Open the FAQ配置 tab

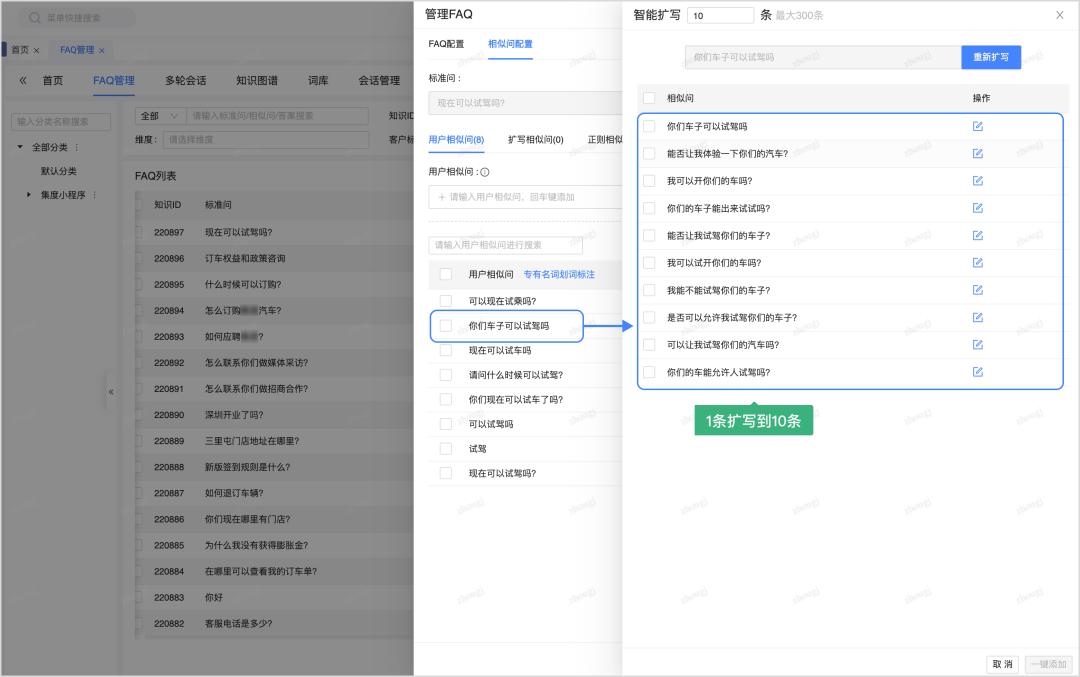(446, 44)
